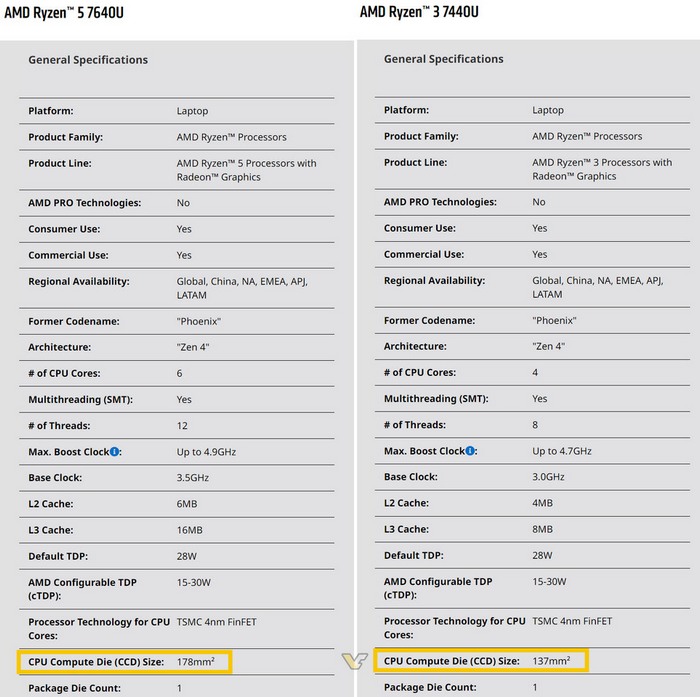The image size is (700, 697).
Task: Click the watermark logo between the two panels
Action: 353,662
